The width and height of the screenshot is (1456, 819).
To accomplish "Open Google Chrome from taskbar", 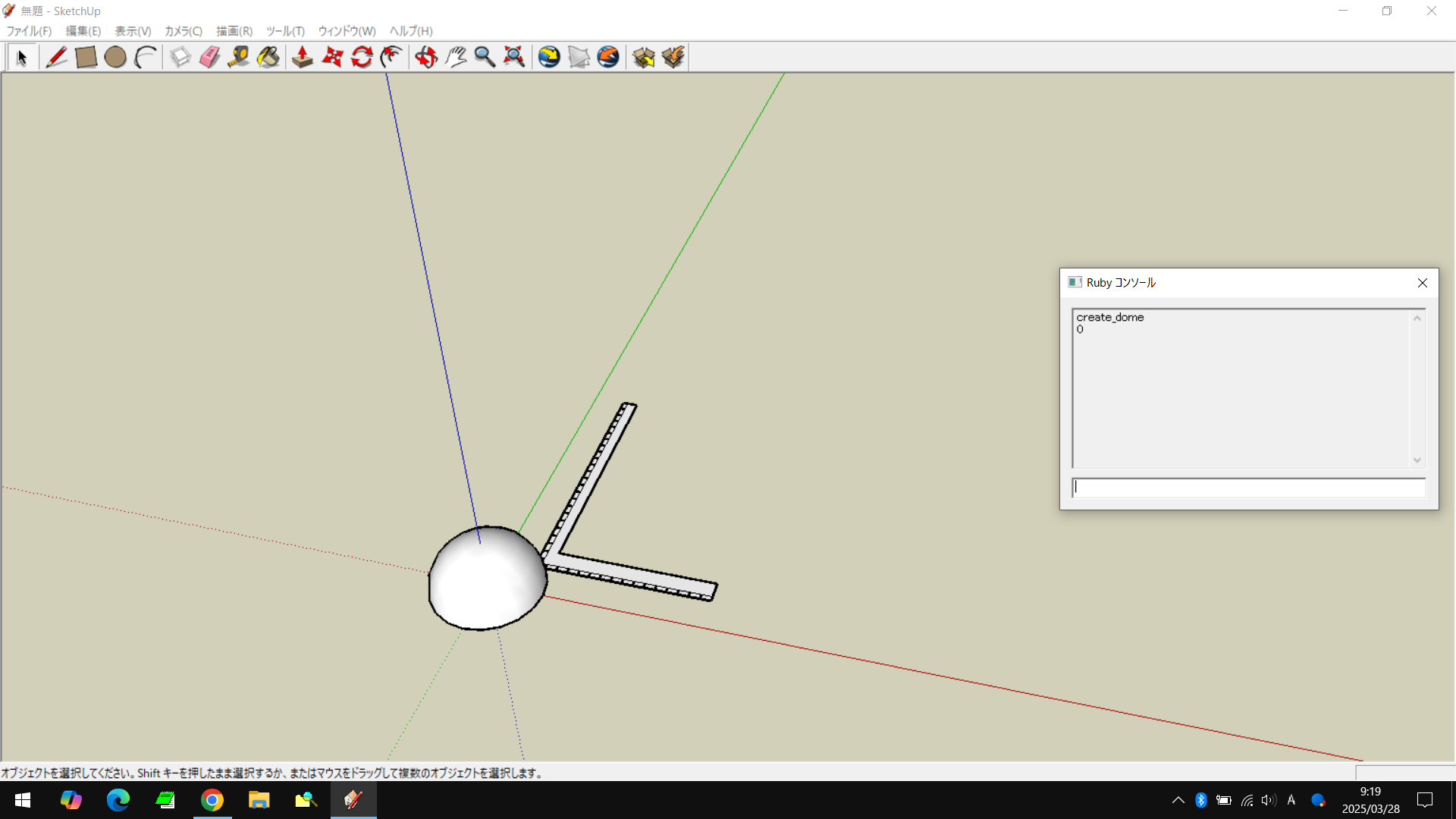I will click(212, 800).
